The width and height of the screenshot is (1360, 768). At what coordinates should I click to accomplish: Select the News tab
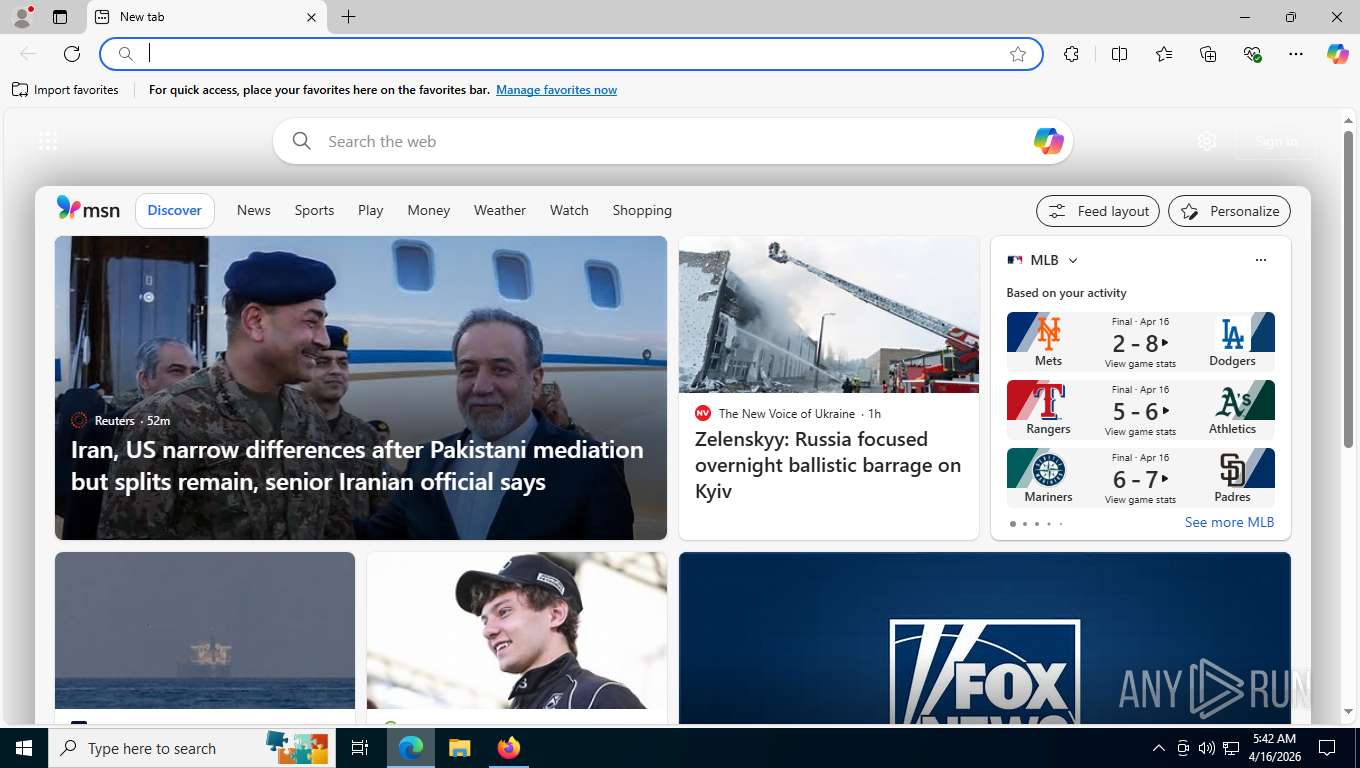254,210
